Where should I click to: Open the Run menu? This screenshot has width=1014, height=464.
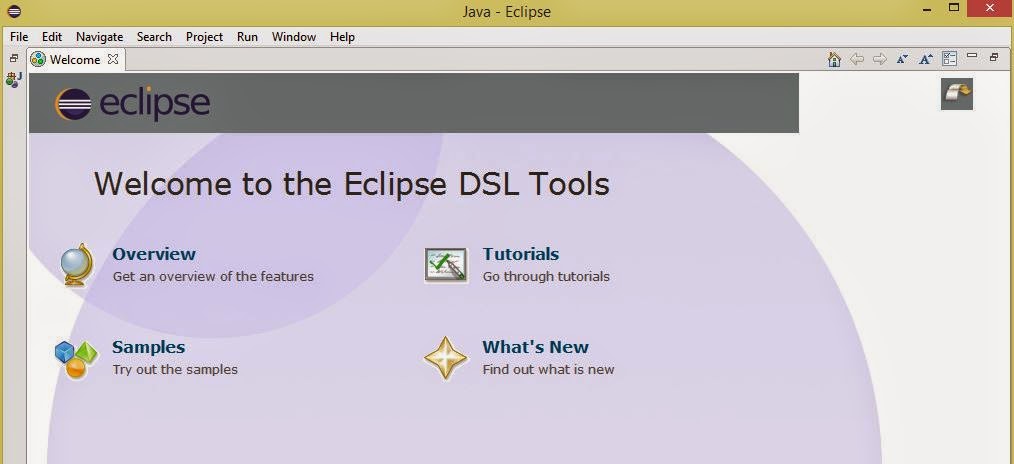247,37
